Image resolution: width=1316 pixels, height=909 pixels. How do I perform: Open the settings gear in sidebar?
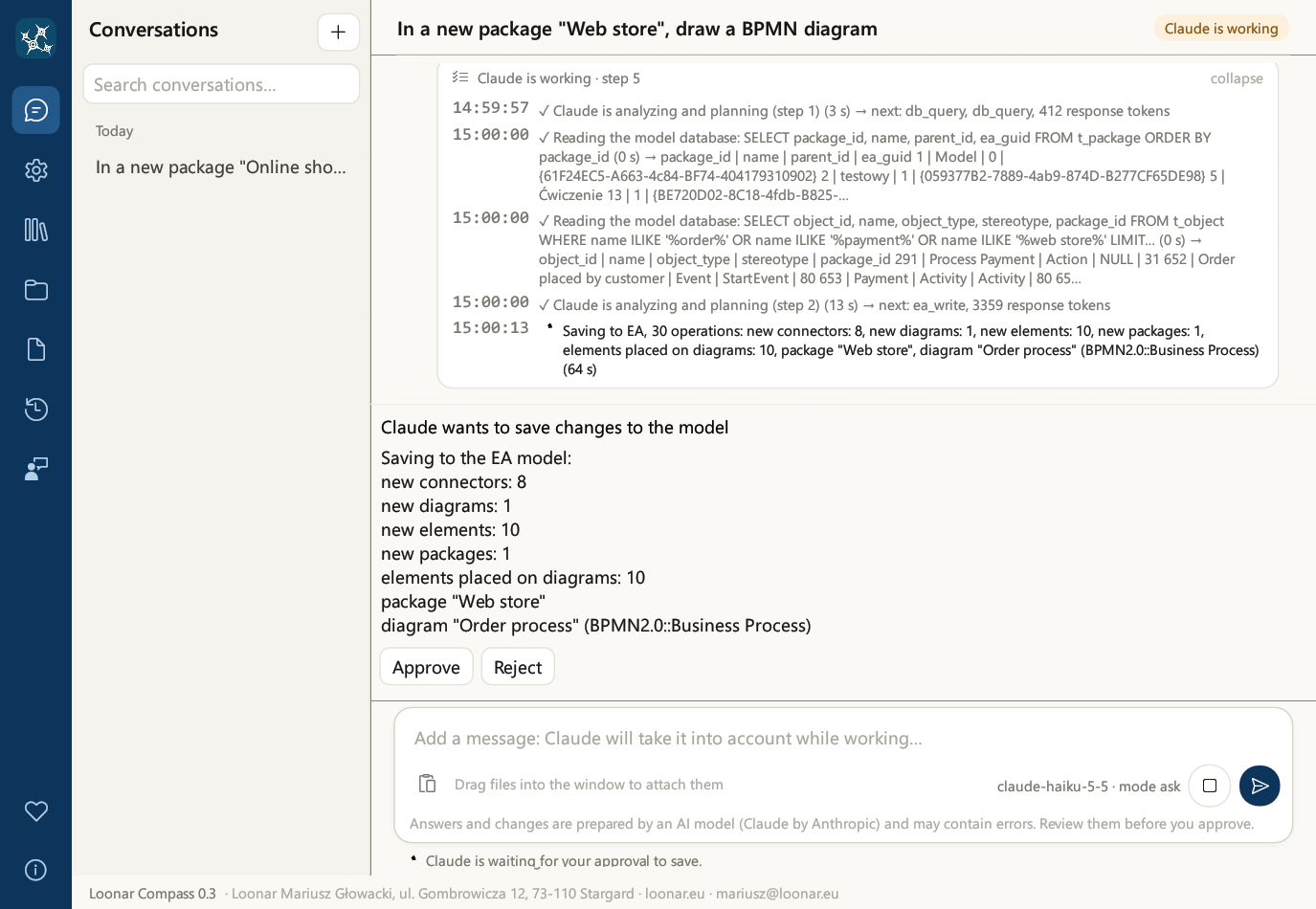(x=35, y=170)
